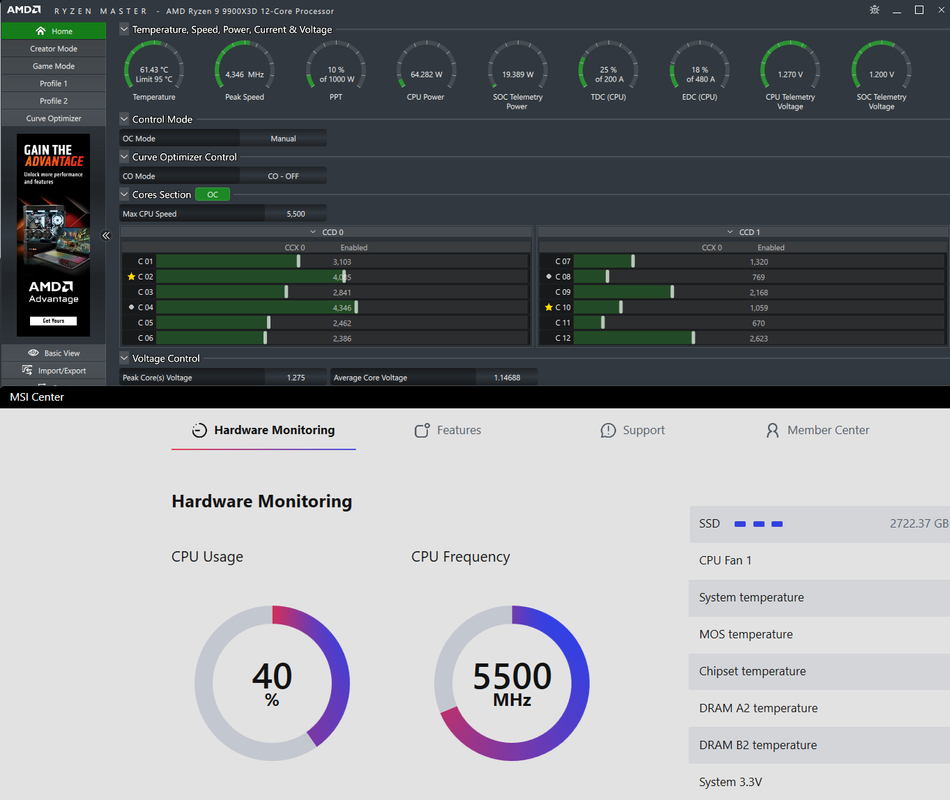Viewport: 950px width, 800px height.
Task: Select Chipset temperature row
Action: coord(820,672)
